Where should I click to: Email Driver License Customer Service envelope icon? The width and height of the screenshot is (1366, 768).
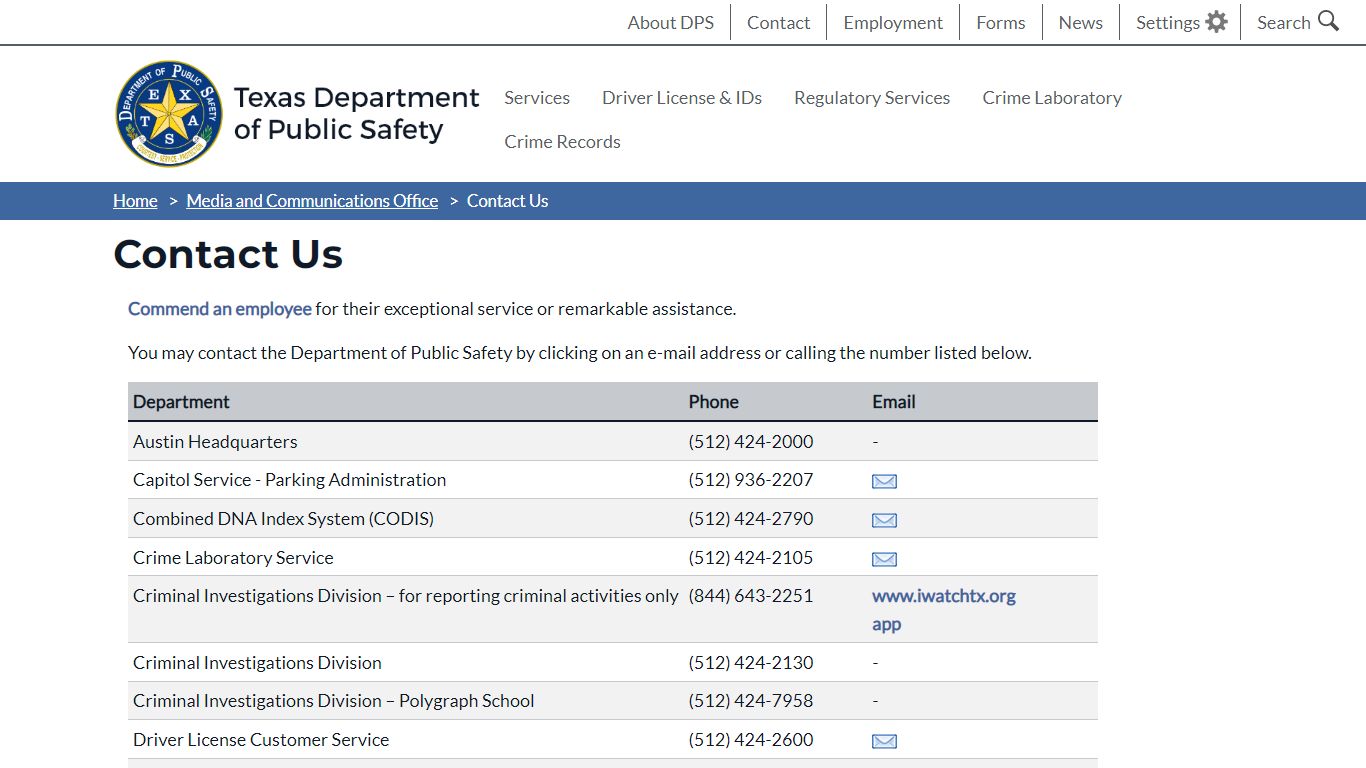(884, 741)
